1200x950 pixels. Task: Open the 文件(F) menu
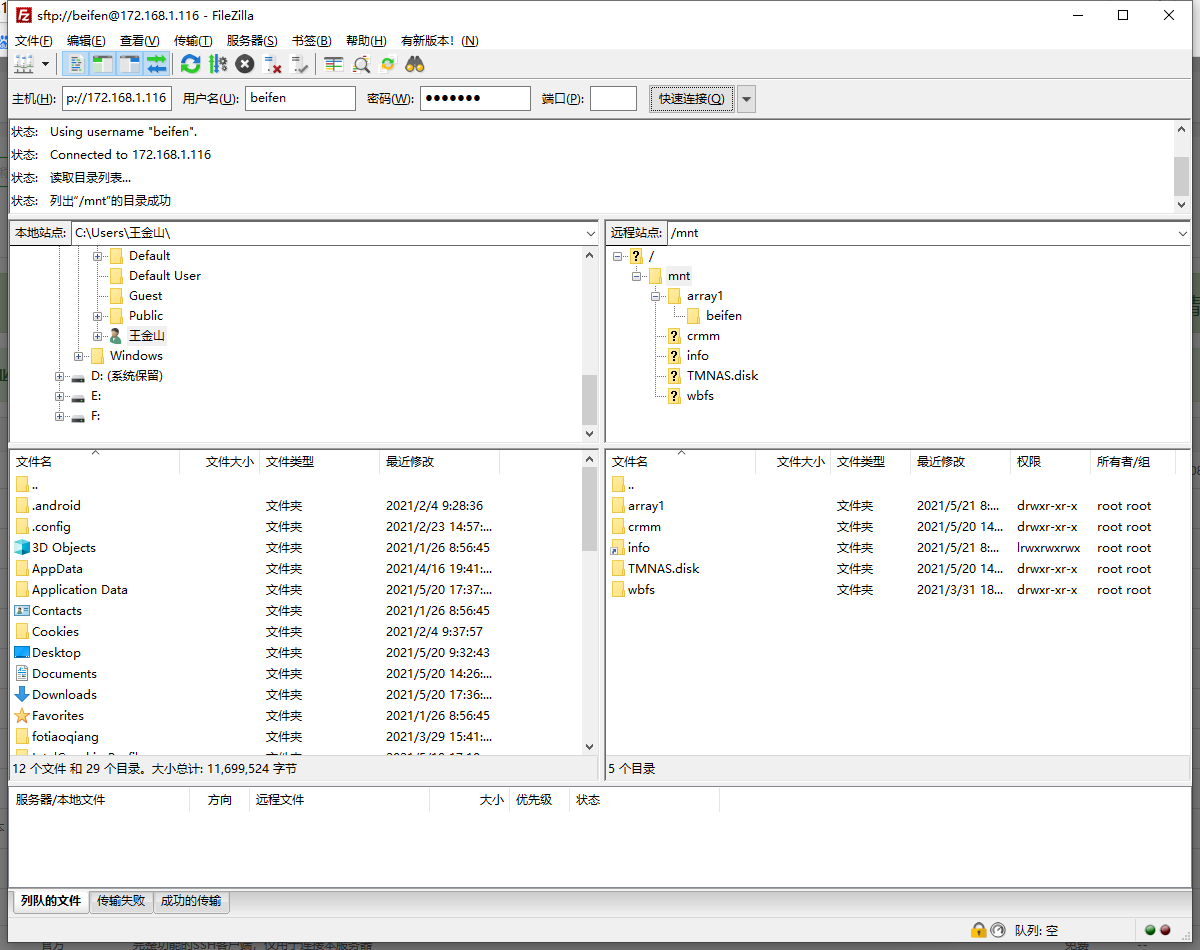34,41
